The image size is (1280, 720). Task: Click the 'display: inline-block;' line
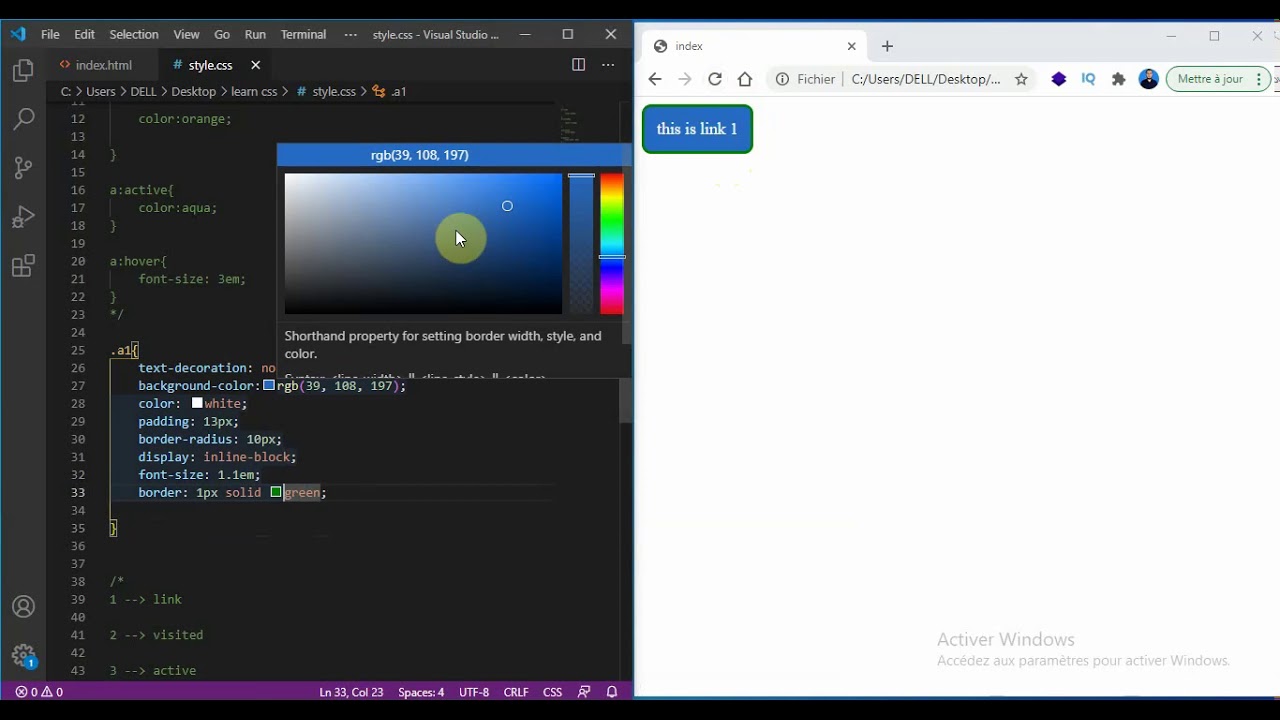(217, 457)
